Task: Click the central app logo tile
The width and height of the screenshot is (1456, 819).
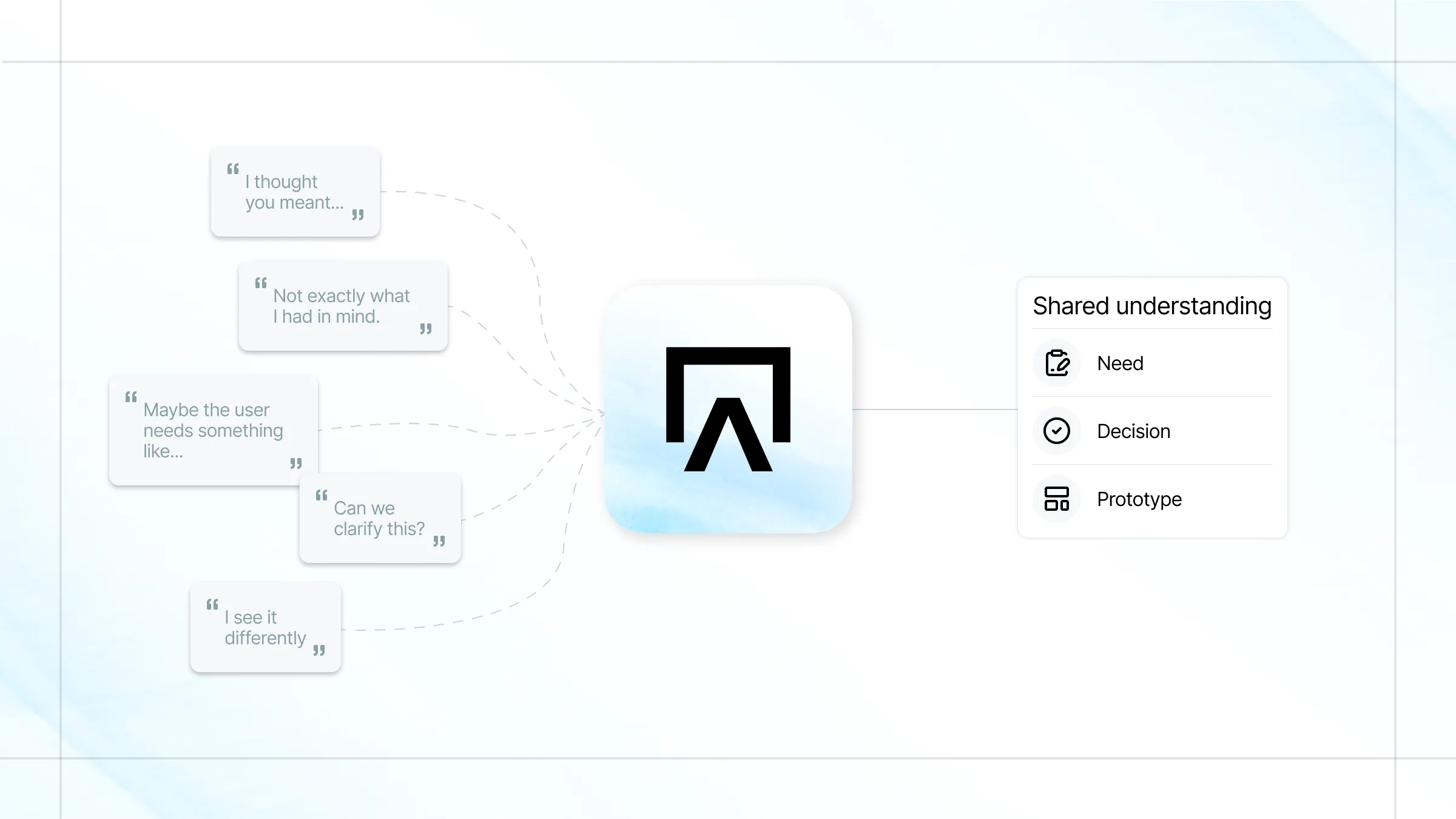Action: [728, 409]
